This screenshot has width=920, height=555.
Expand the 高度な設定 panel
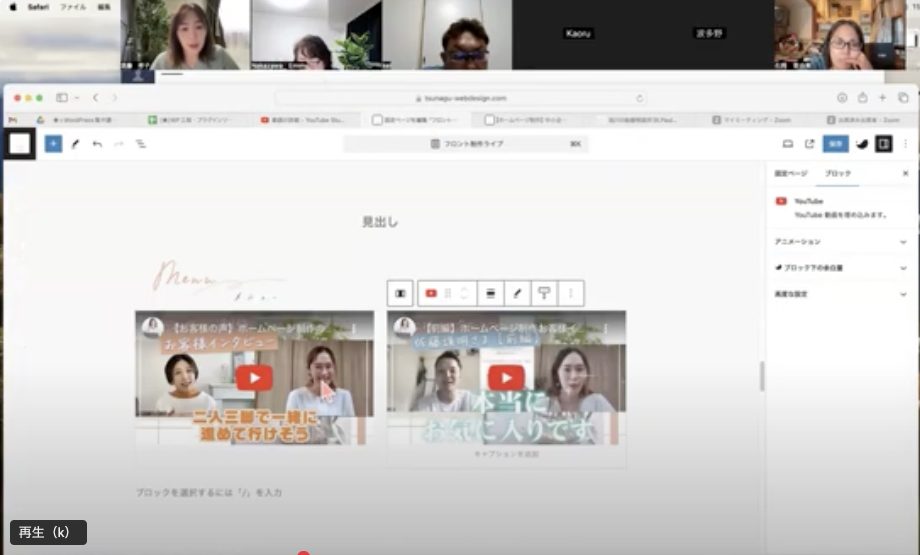click(838, 294)
